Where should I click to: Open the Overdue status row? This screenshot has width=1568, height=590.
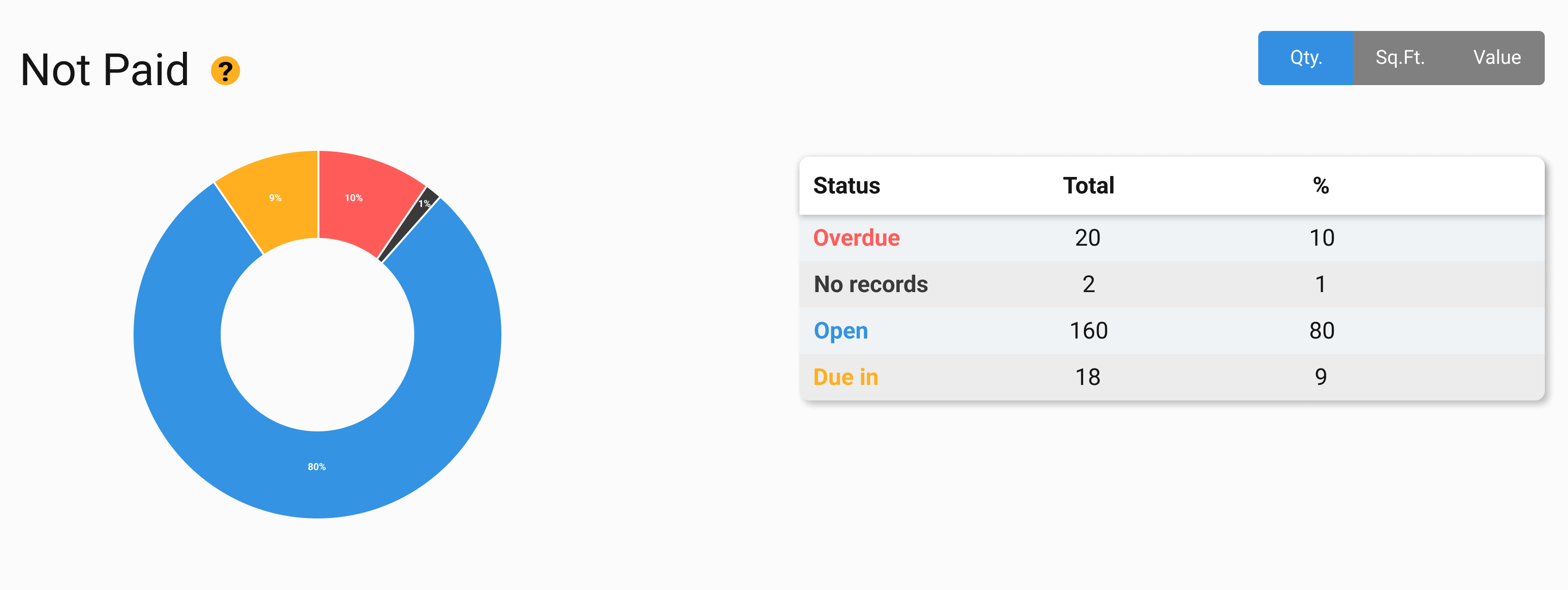[1172, 238]
